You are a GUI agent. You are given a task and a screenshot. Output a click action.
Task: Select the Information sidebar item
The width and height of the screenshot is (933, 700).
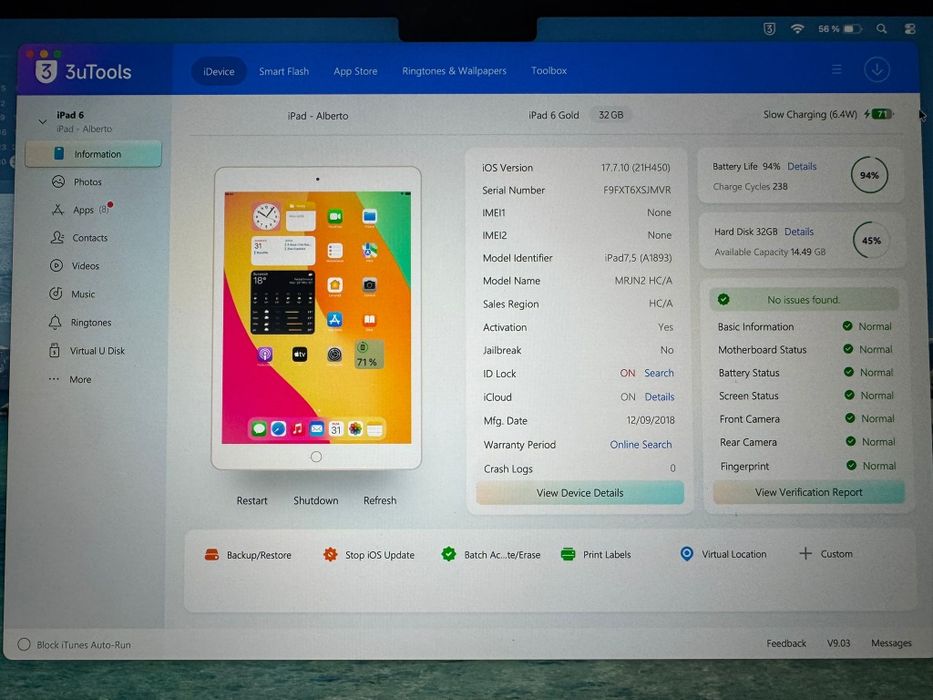coord(93,154)
